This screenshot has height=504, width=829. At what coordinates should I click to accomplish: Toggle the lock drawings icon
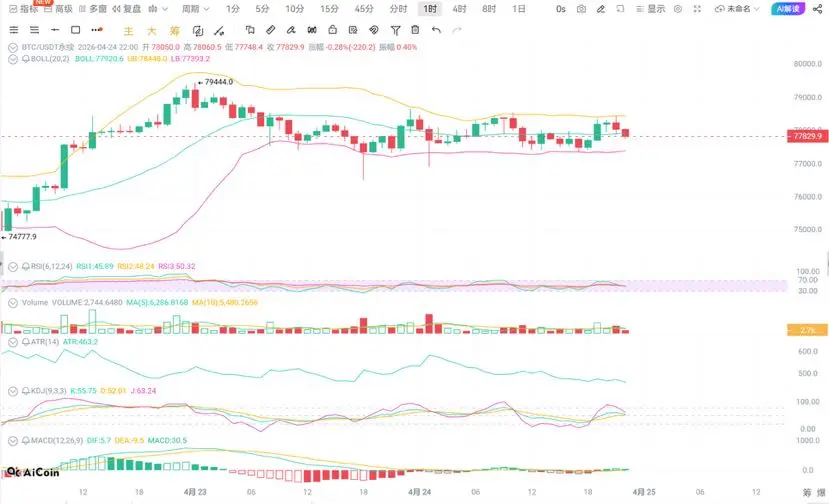(333, 30)
